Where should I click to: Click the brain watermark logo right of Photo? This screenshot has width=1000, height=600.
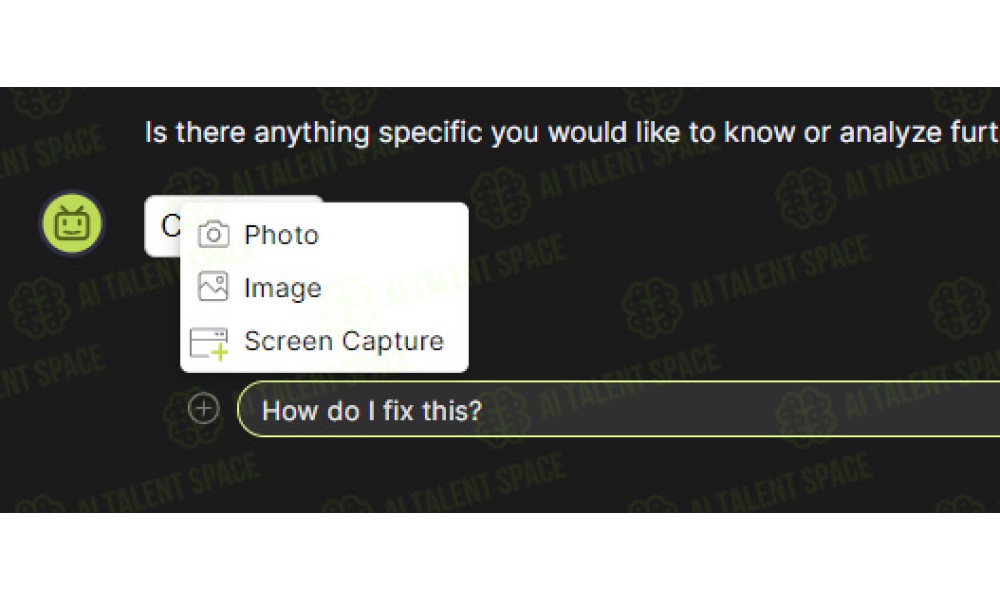tap(499, 198)
